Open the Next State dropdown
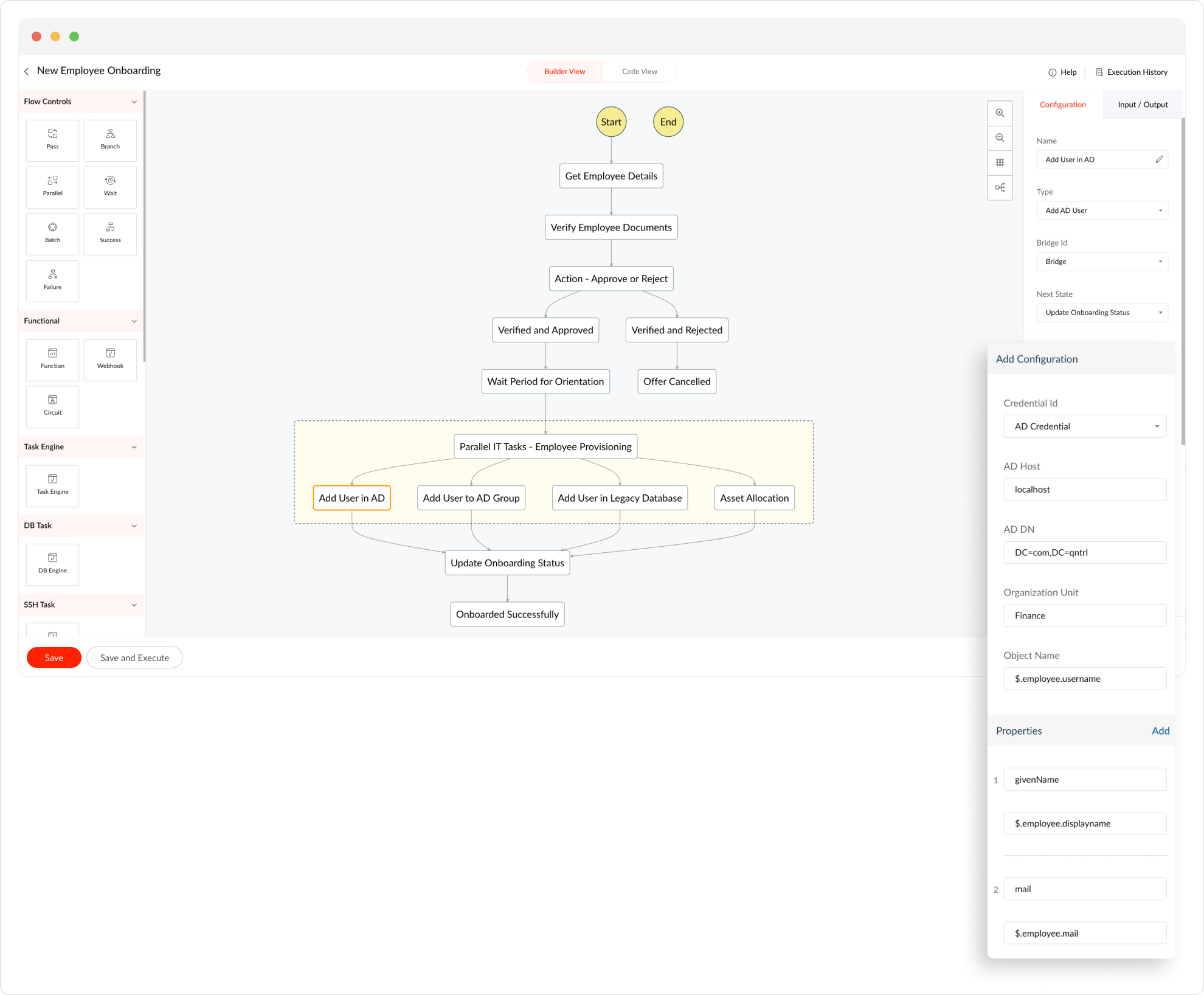 1102,313
